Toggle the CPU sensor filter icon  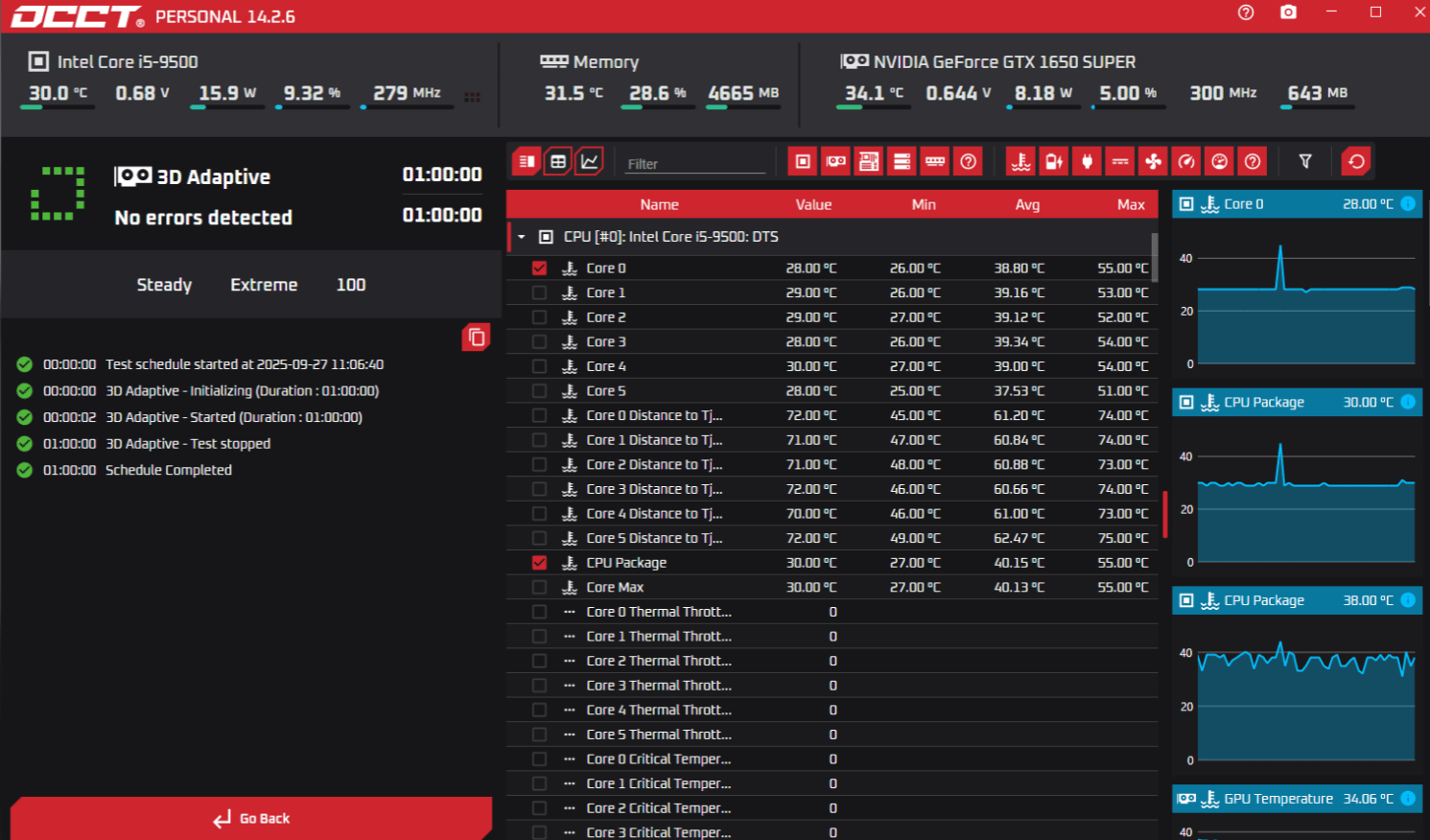tap(803, 162)
